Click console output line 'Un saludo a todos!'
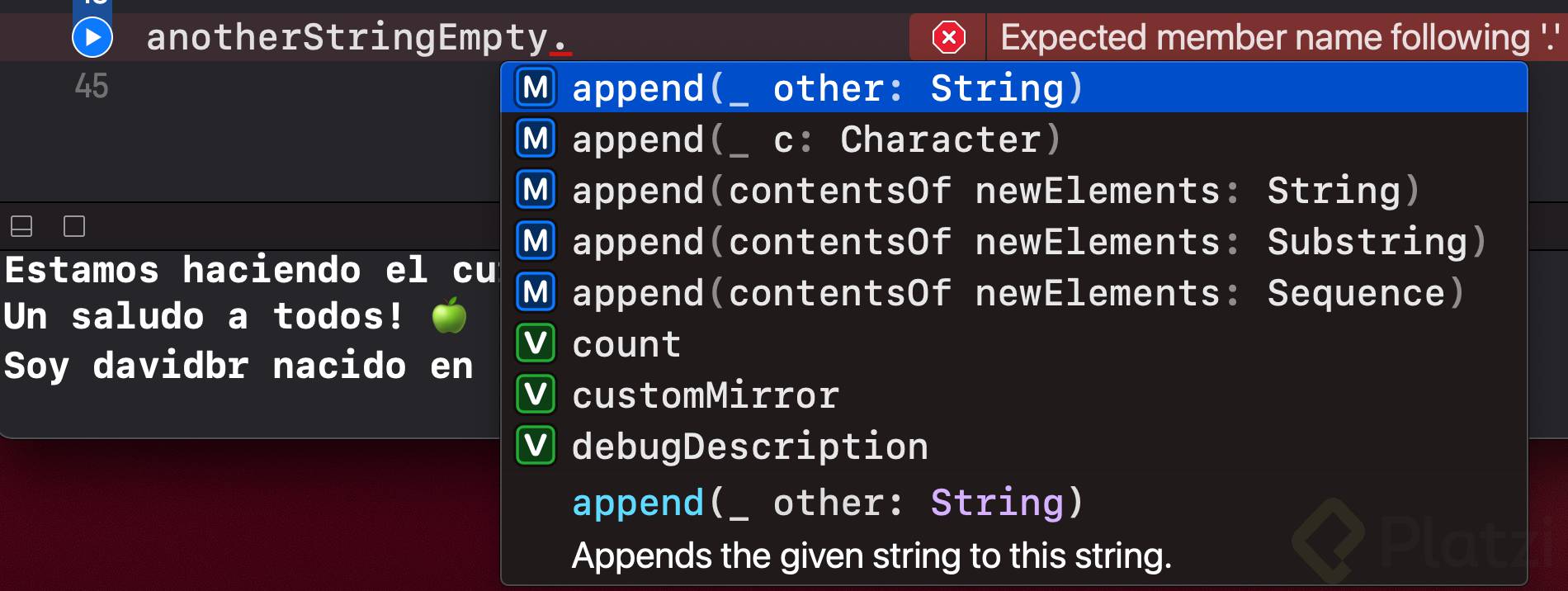Image resolution: width=1568 pixels, height=591 pixels. [203, 316]
